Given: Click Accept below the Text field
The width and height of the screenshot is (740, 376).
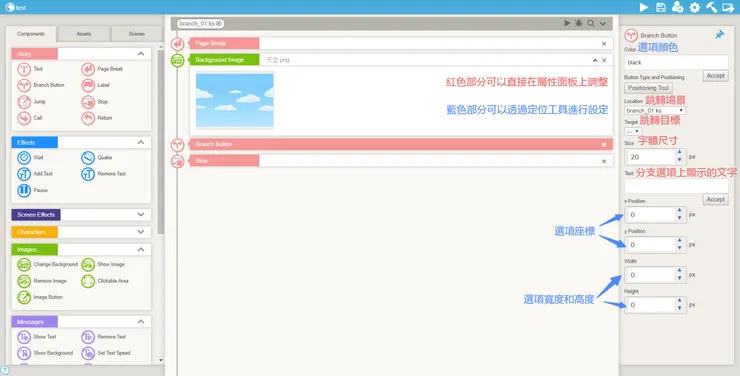Looking at the screenshot, I should [x=715, y=200].
